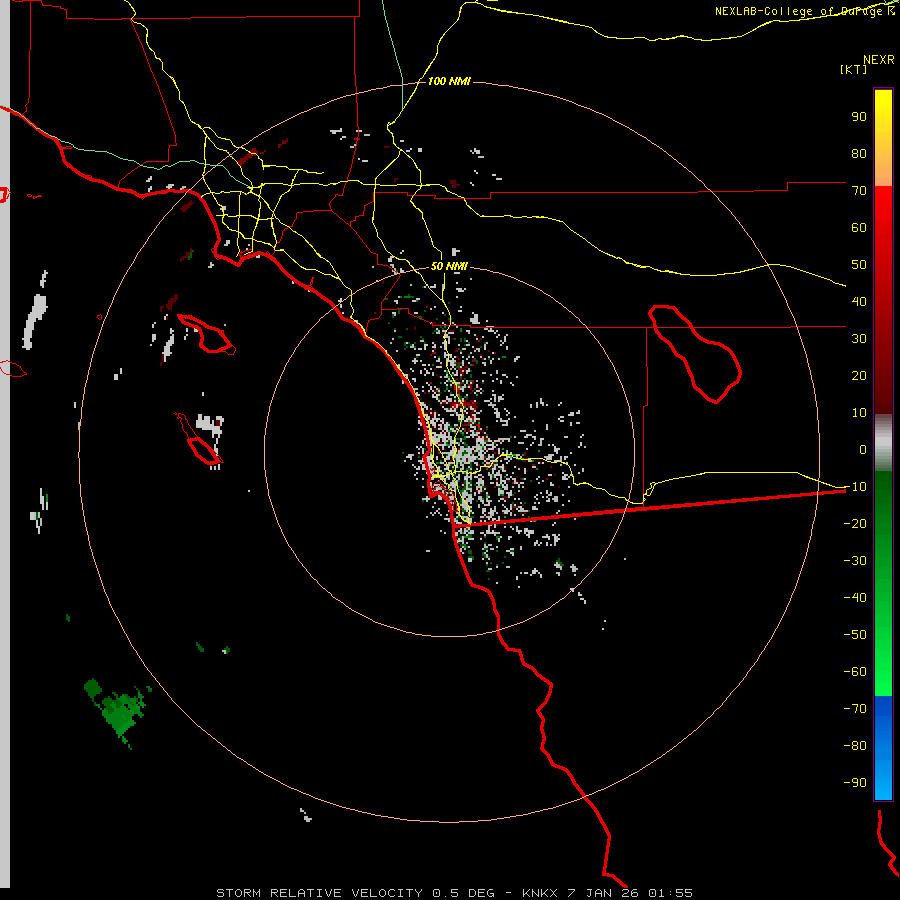Select the 80 label on the velocity scale

pos(859,153)
